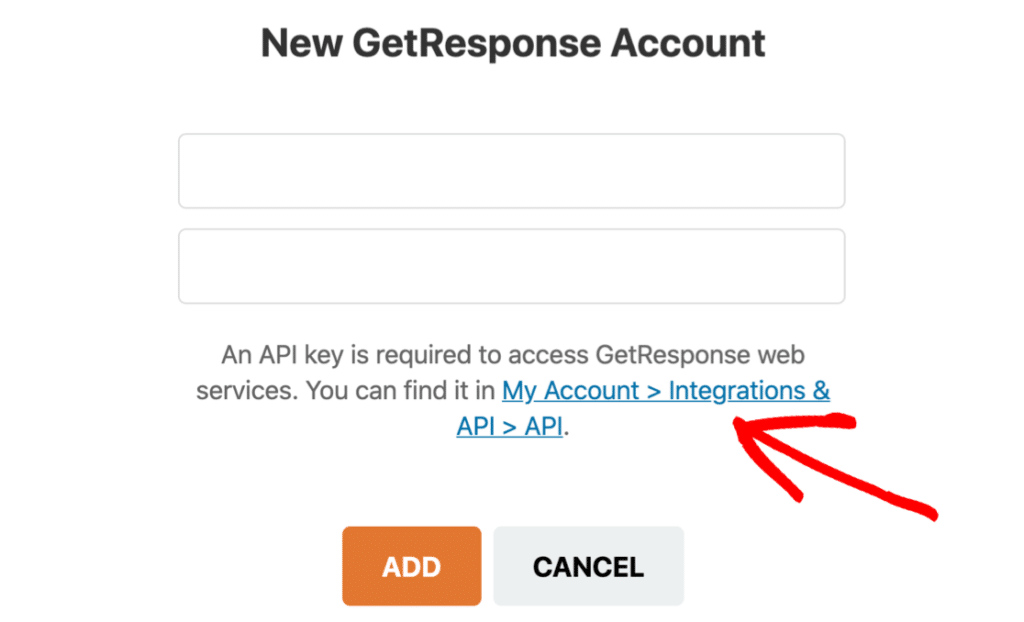Click the gray CANCEL button label
Image resolution: width=1024 pixels, height=622 pixels.
[588, 566]
